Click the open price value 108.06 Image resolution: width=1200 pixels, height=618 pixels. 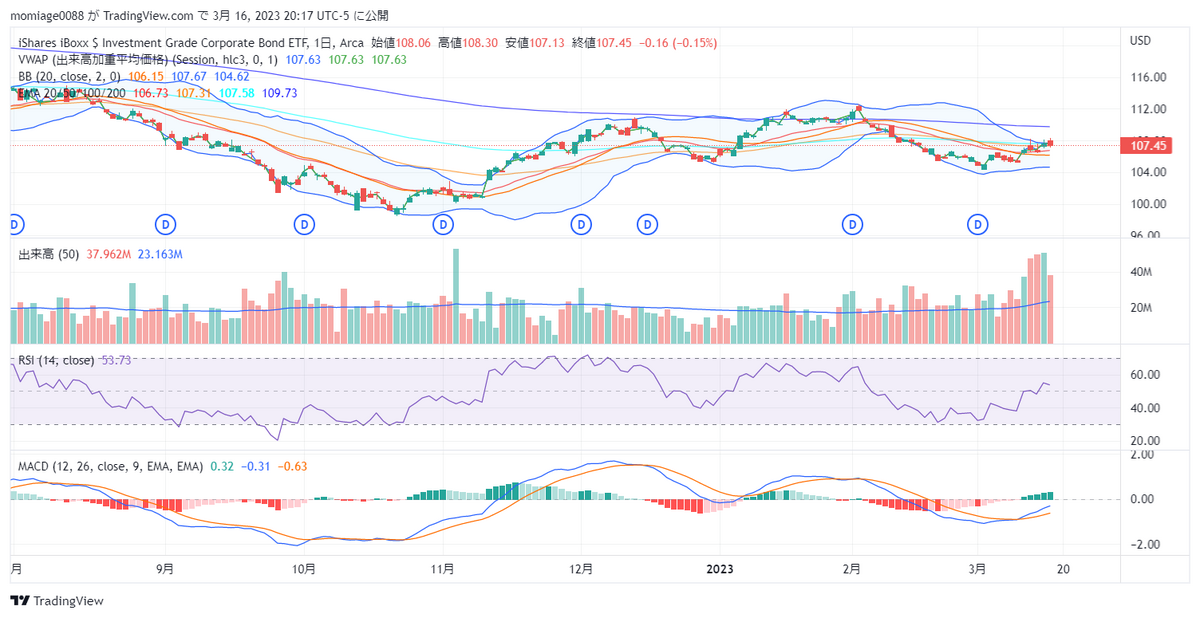pos(413,44)
